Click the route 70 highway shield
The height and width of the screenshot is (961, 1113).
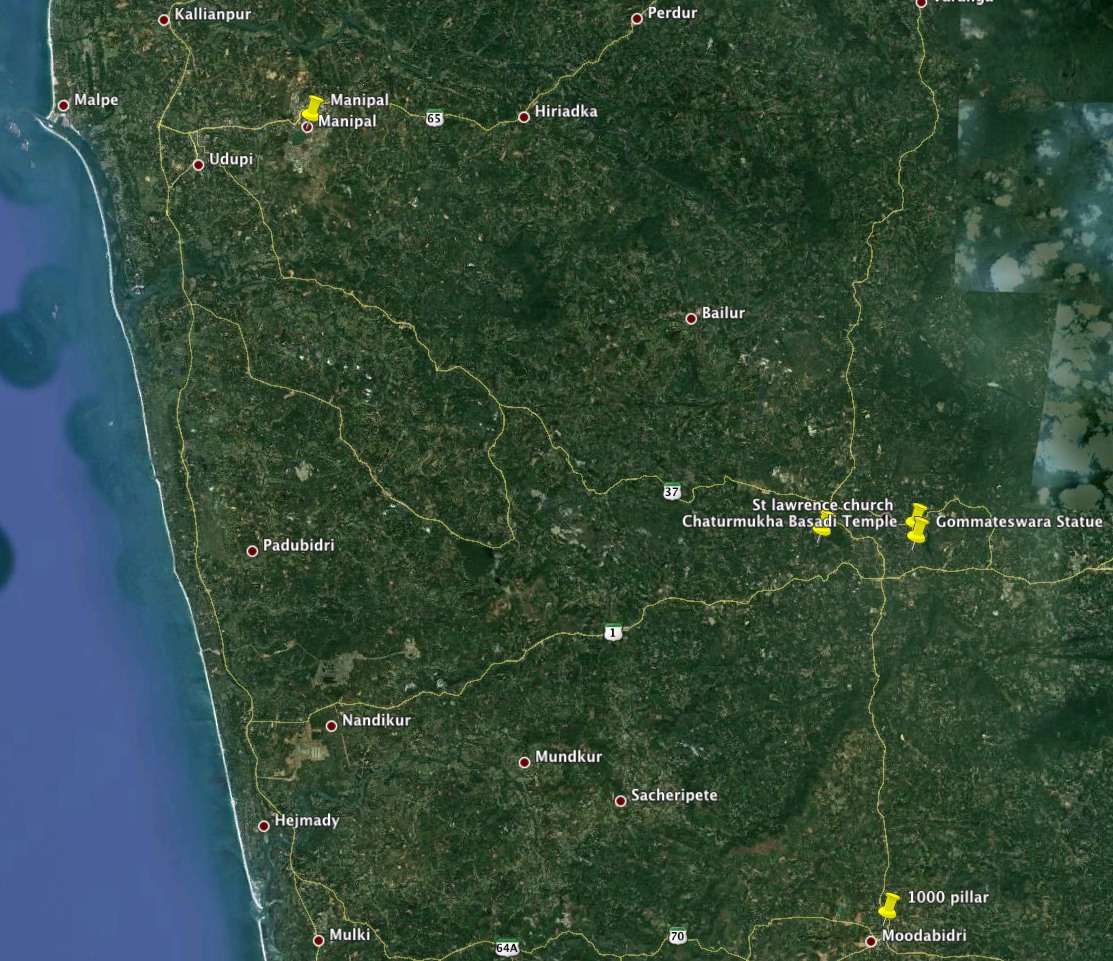[677, 935]
